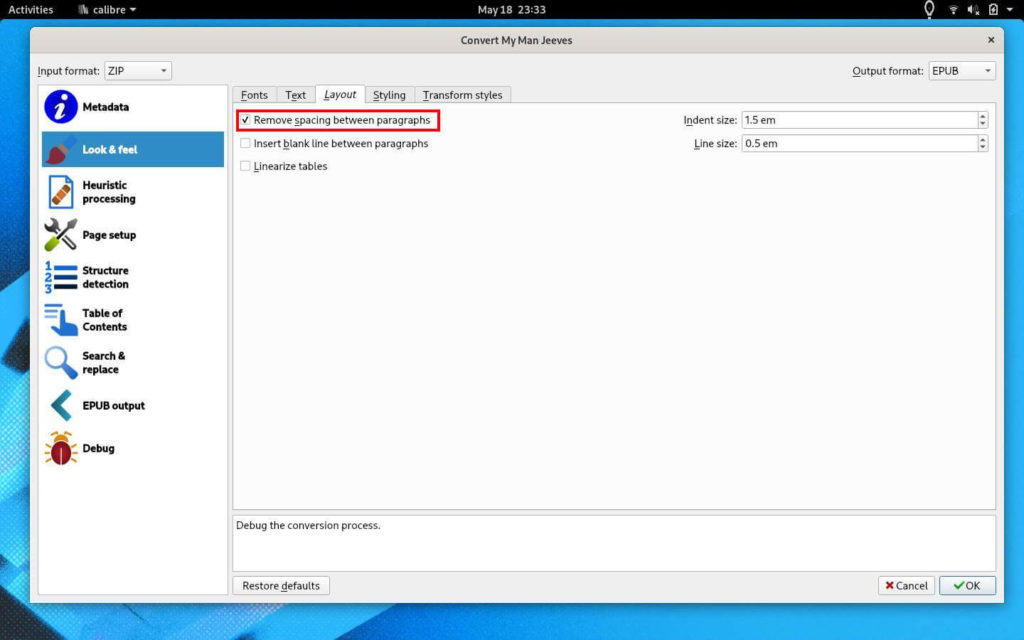The height and width of the screenshot is (640, 1024).
Task: Open the Debug bug icon
Action: pyautogui.click(x=61, y=449)
